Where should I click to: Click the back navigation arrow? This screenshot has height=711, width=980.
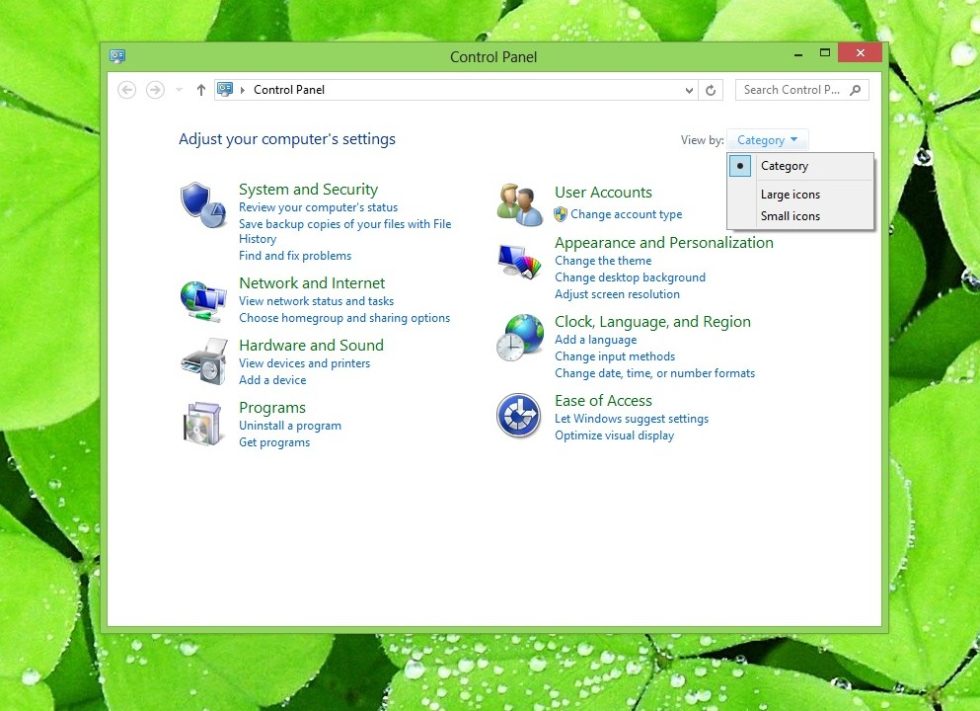tap(127, 90)
